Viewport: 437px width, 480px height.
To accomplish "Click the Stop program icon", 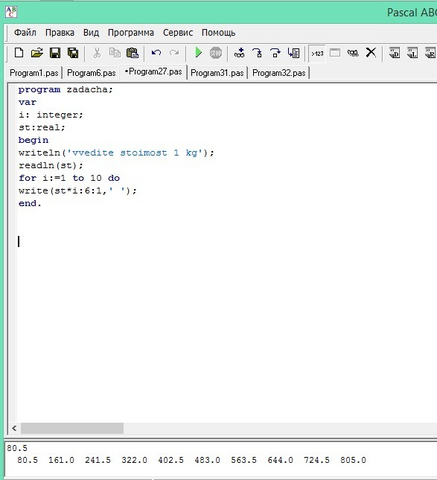I will pyautogui.click(x=216, y=53).
